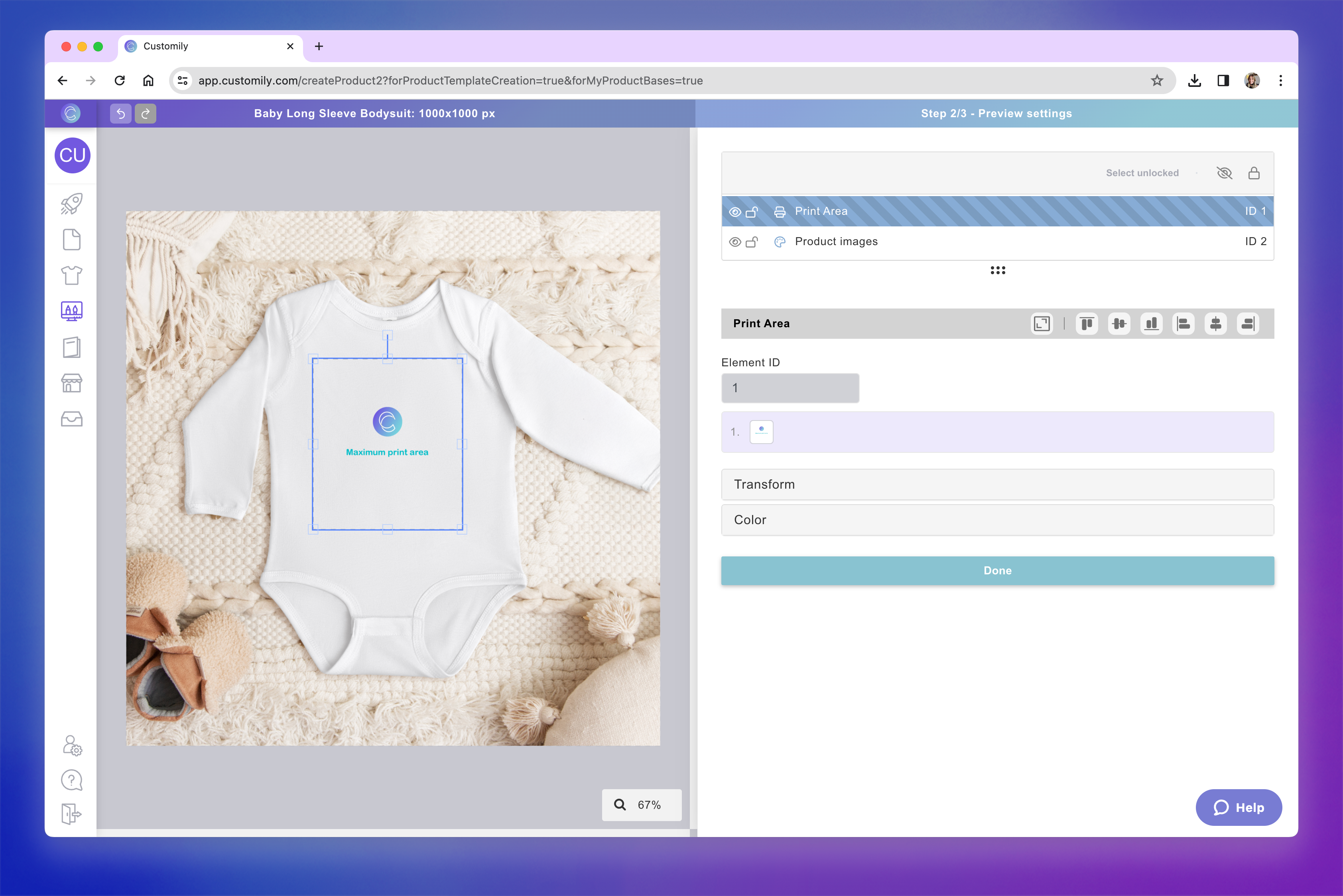Expand the Color section
The width and height of the screenshot is (1343, 896).
pos(997,520)
